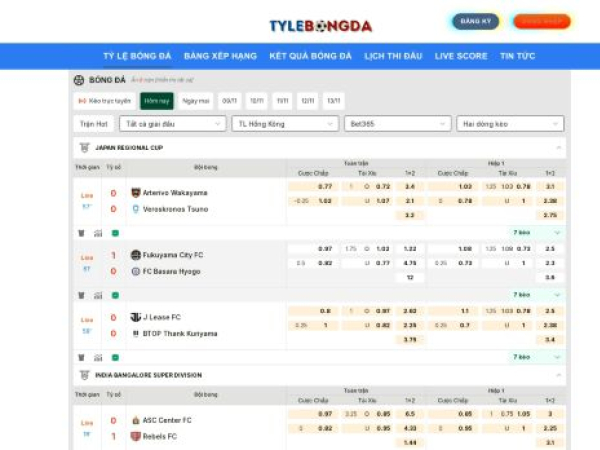Click the Artenvo Wakayama team crest
The height and width of the screenshot is (450, 600).
pos(136,192)
